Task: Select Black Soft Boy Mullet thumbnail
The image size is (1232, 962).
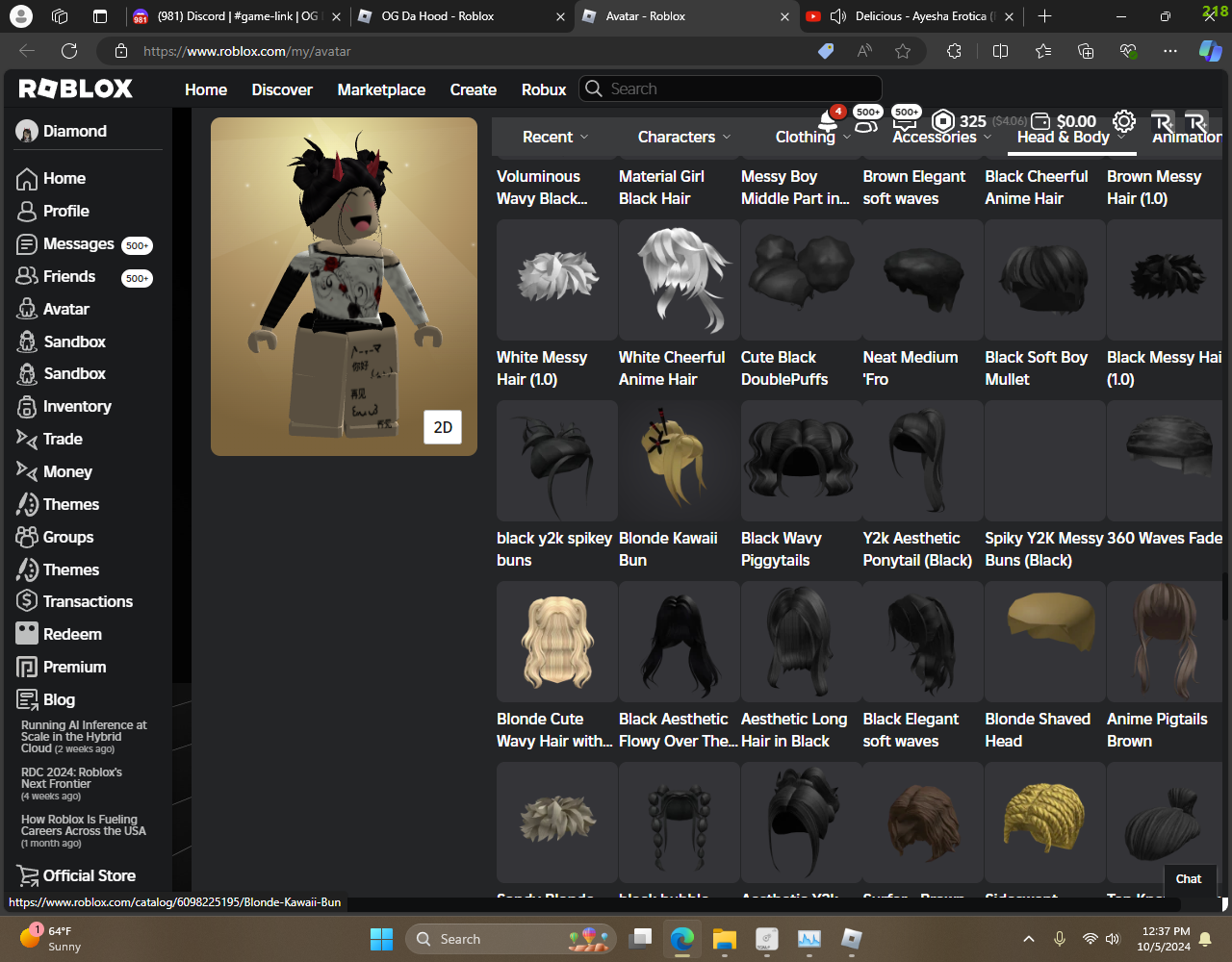Action: tap(1045, 280)
